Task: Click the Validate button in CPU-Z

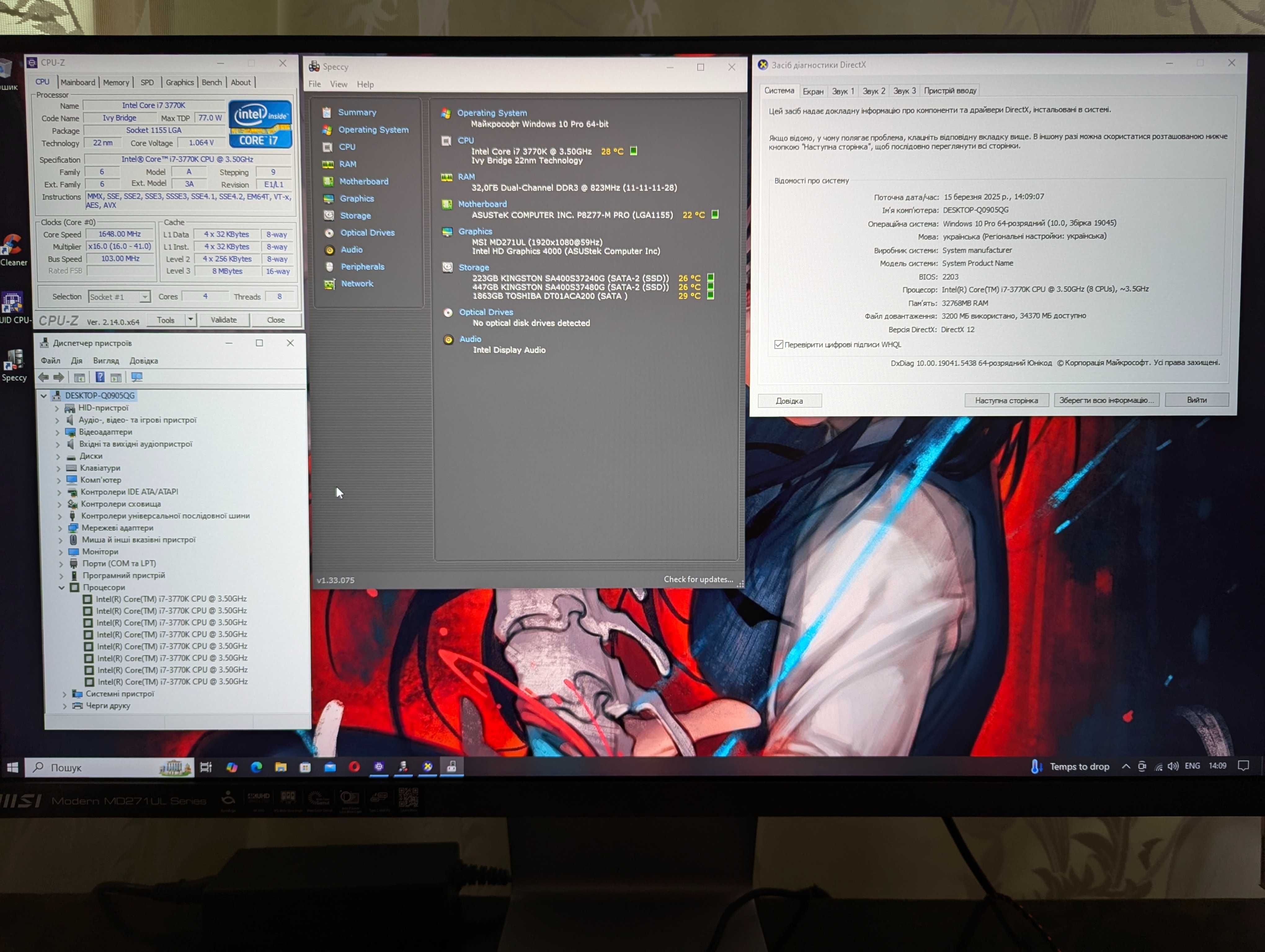Action: (224, 320)
